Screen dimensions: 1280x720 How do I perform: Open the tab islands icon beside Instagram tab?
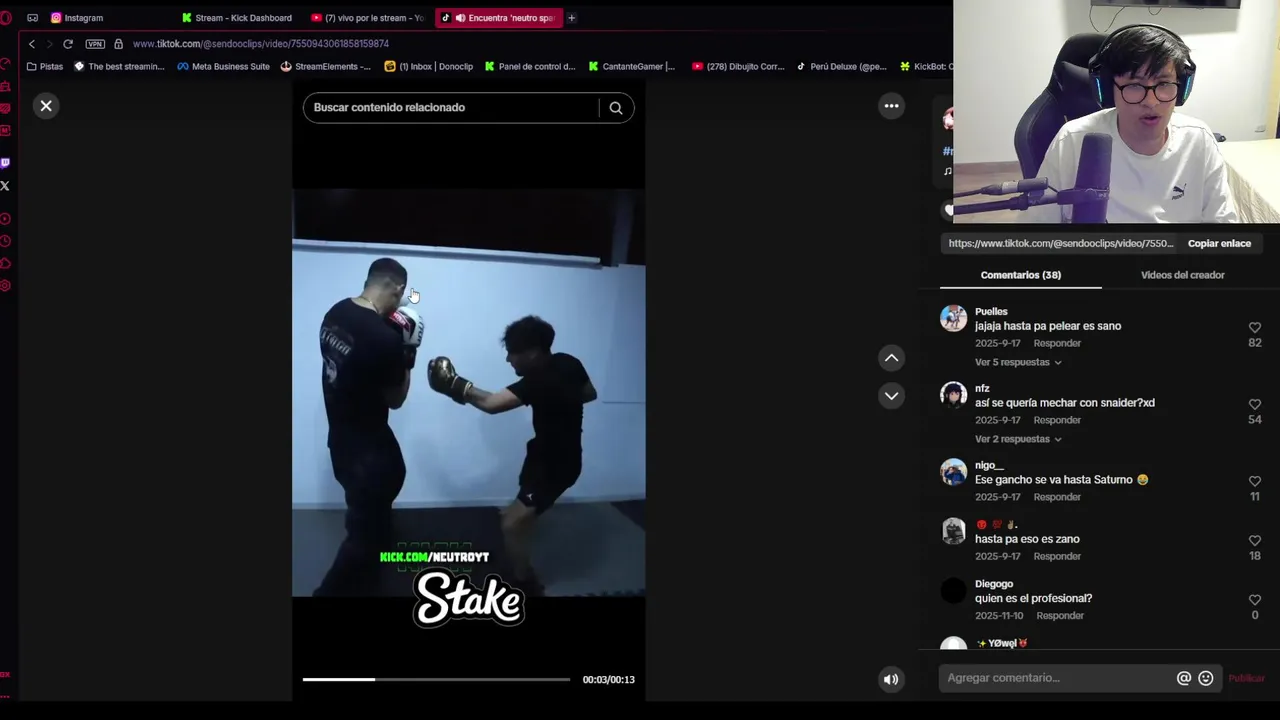(x=32, y=18)
